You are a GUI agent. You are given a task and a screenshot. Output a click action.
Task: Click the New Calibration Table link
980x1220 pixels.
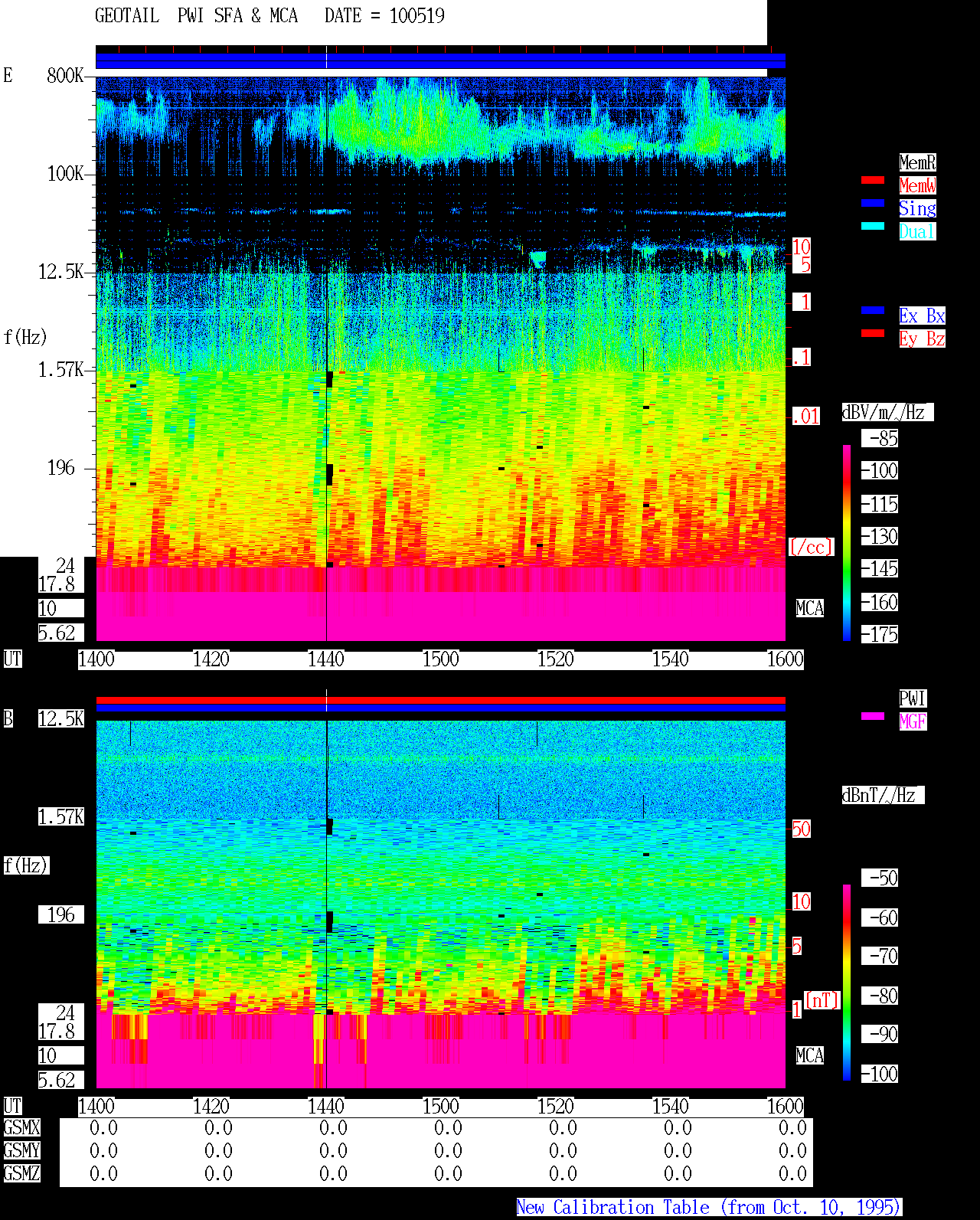point(709,1208)
